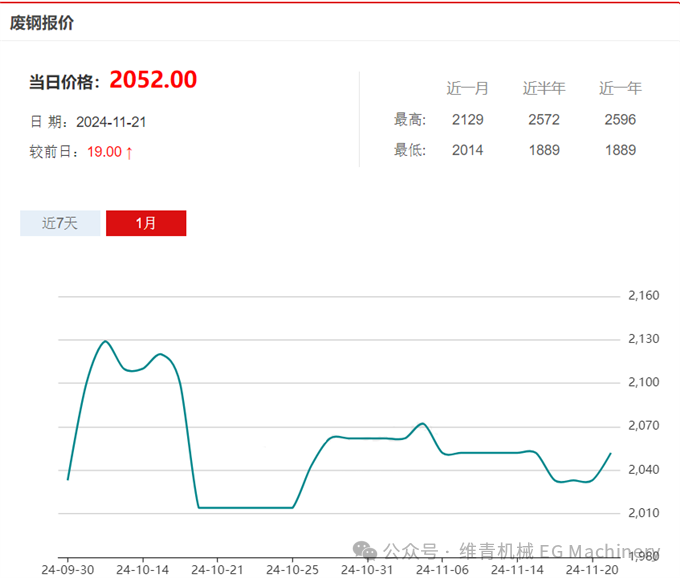Screen dimensions: 680x578
Task: Click the 最低 row label
Action: [x=410, y=150]
